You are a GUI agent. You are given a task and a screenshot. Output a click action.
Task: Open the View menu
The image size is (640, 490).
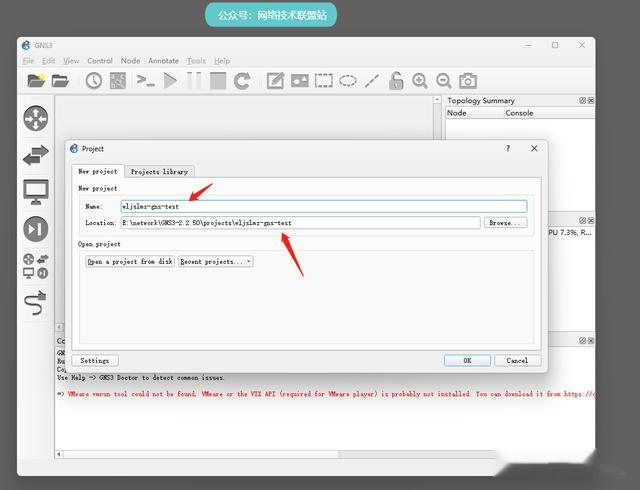pos(71,61)
